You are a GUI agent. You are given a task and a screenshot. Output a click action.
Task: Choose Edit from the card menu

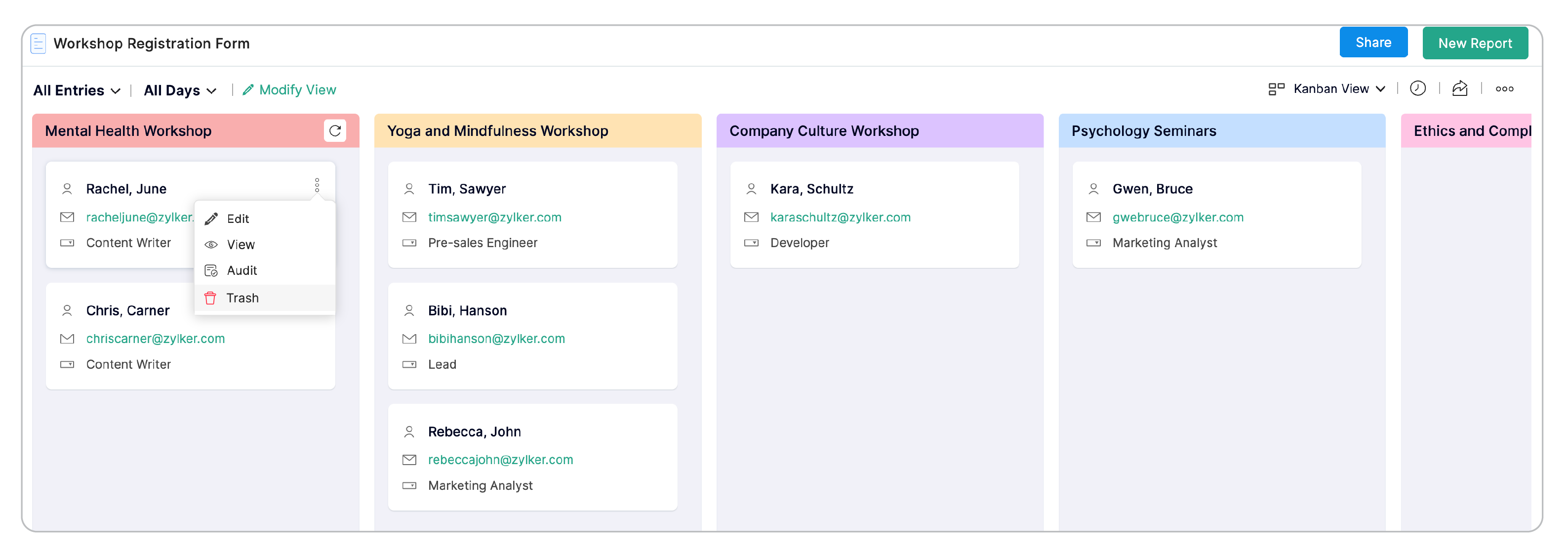click(265, 218)
